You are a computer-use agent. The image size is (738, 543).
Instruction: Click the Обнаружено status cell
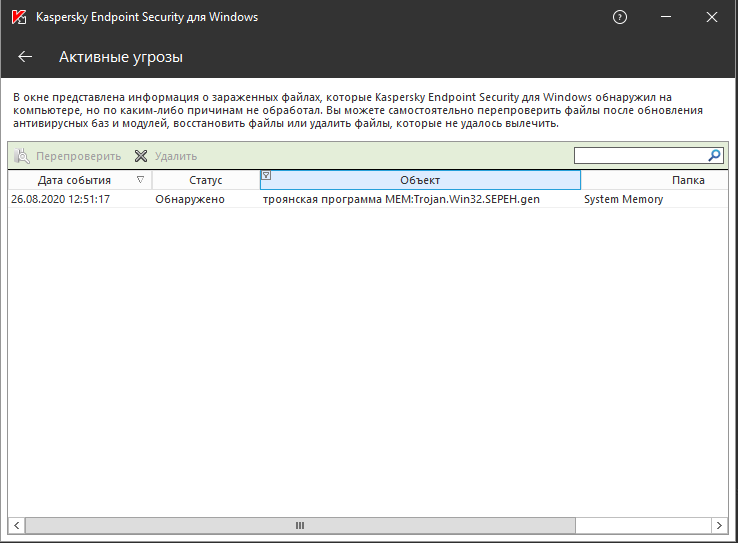[190, 199]
